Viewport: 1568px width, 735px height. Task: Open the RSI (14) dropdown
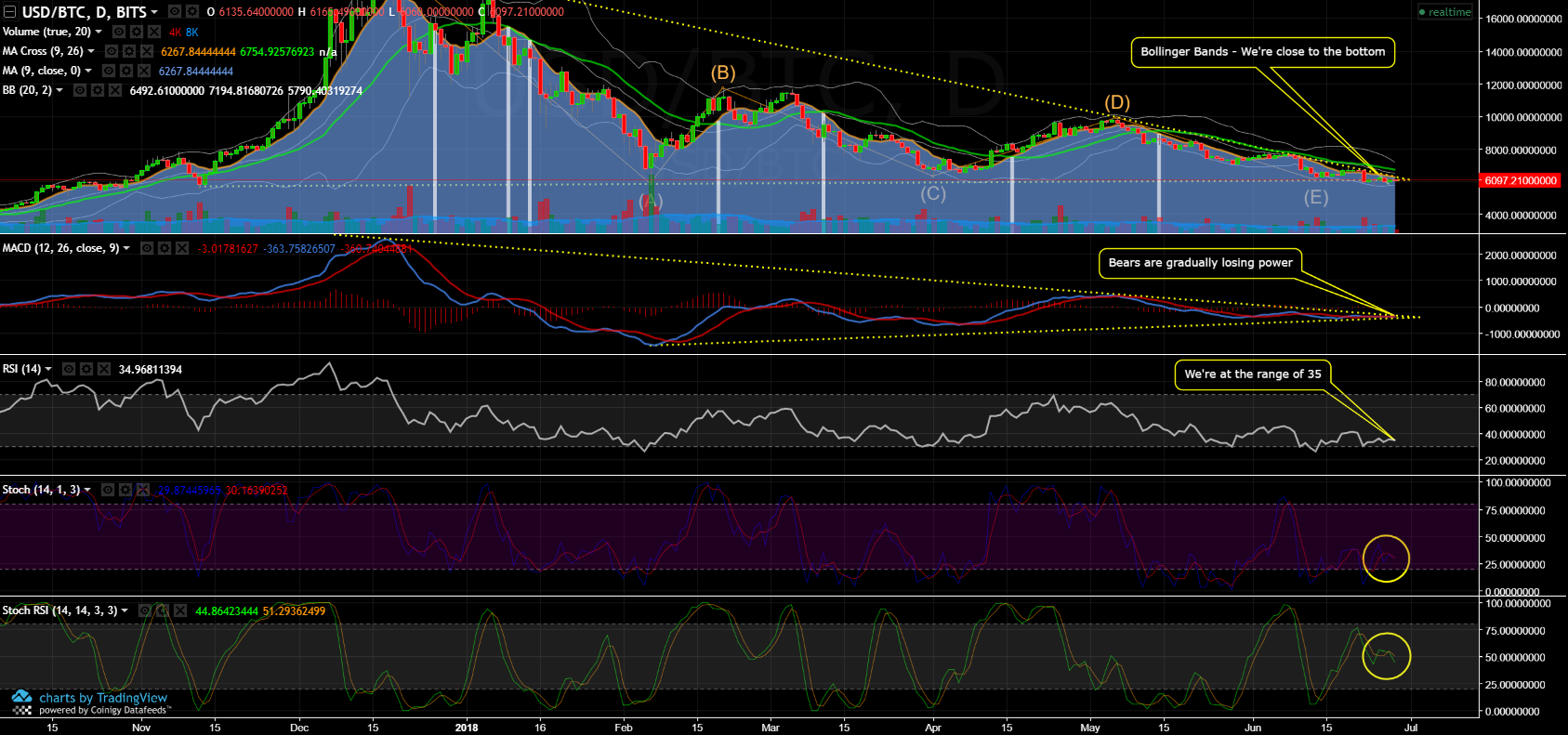click(x=48, y=369)
